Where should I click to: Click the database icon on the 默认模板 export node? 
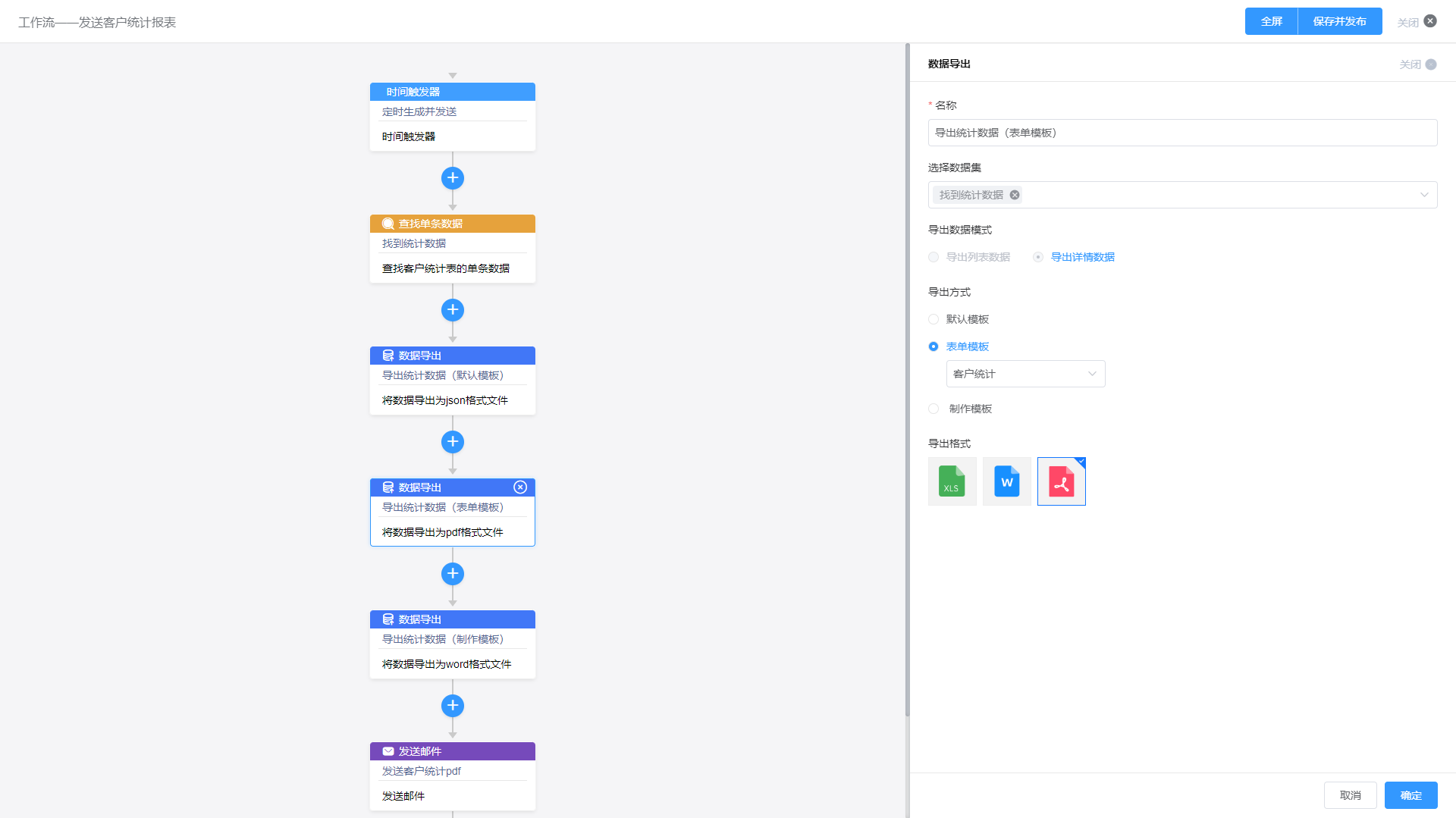(388, 356)
